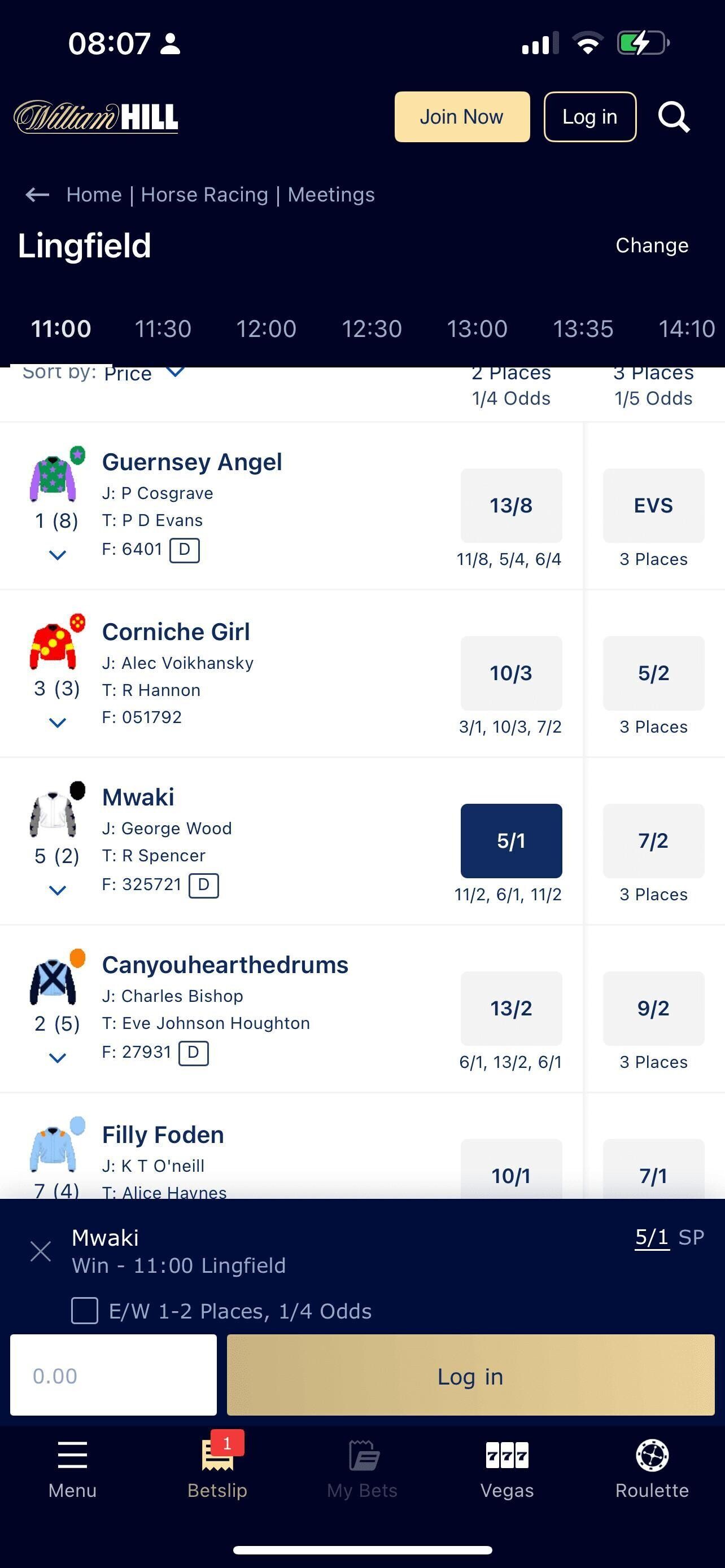Select Guernsey Angel 13/8 odds
Viewport: 725px width, 1568px height.
pos(511,505)
